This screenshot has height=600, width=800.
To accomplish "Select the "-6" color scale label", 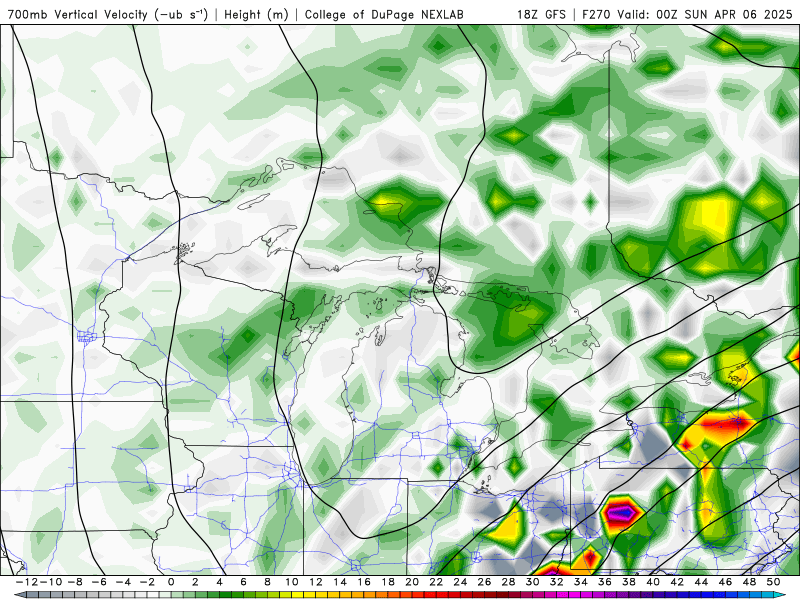I will 98,582.
